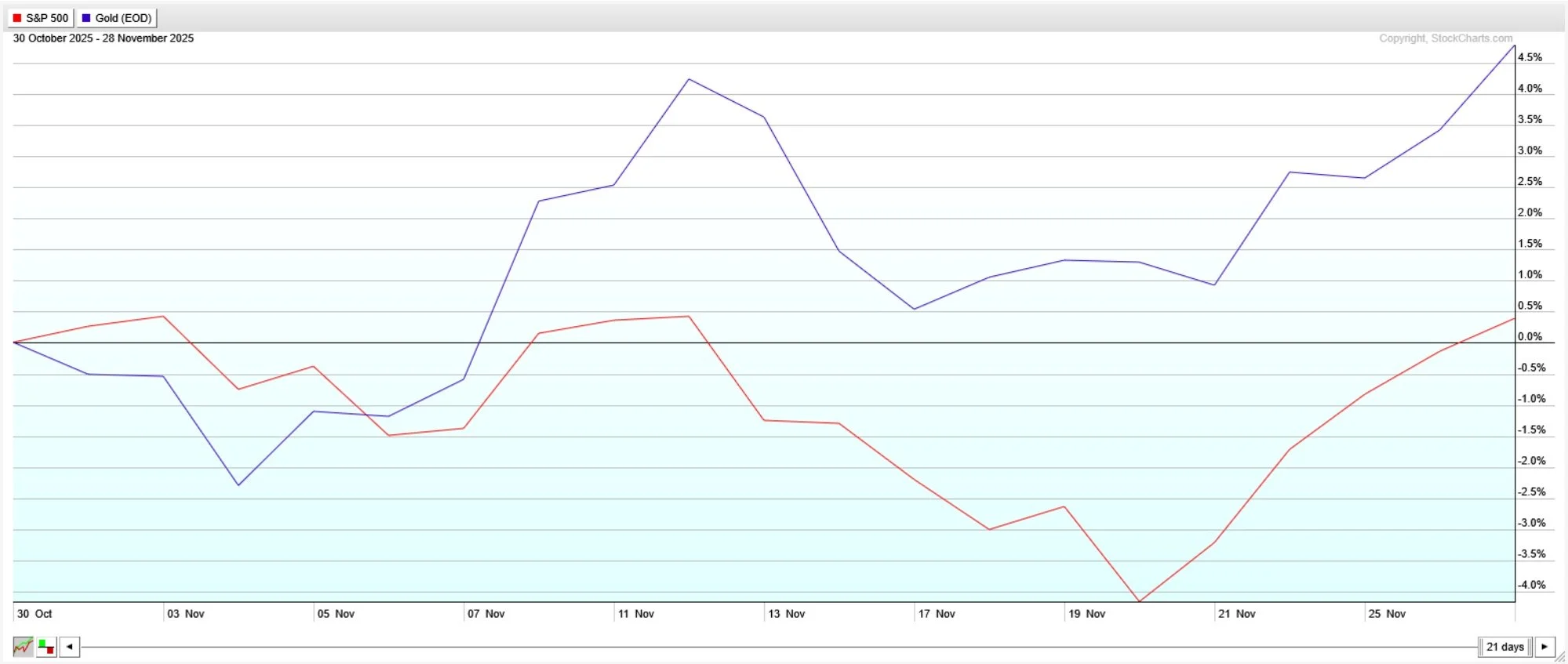Click the 3.5% y-axis label
Screen dimensions: 1568x664
coord(1530,119)
